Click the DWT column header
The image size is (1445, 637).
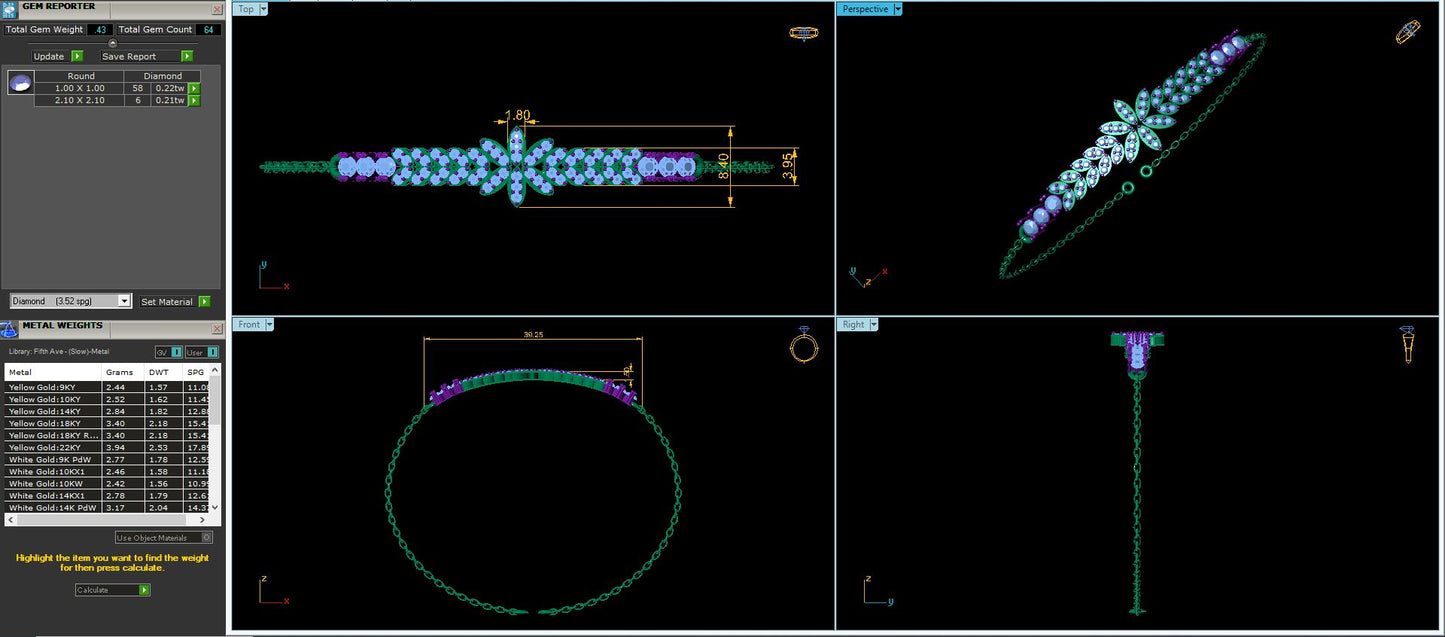165,372
